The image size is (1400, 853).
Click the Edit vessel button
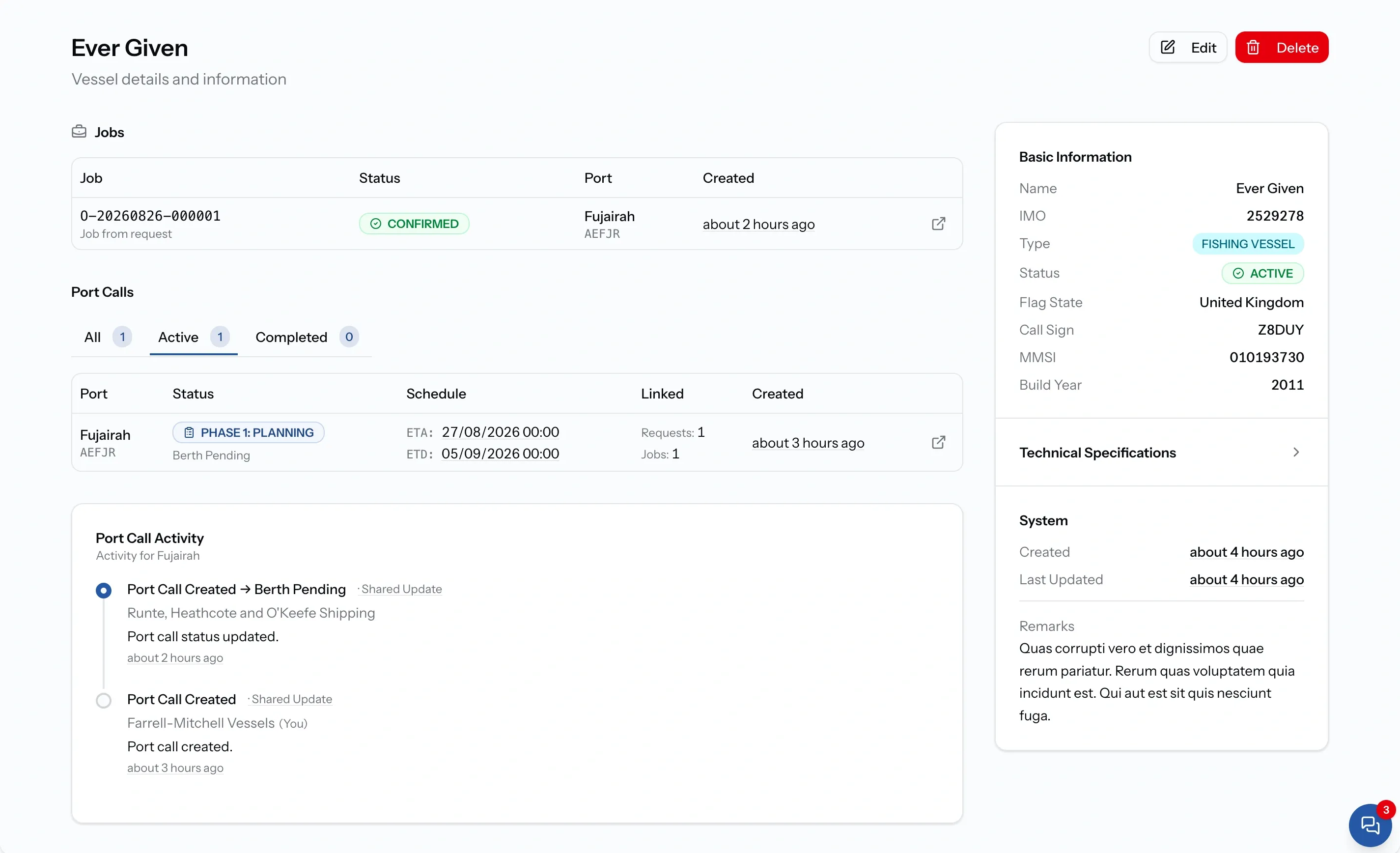(x=1187, y=47)
